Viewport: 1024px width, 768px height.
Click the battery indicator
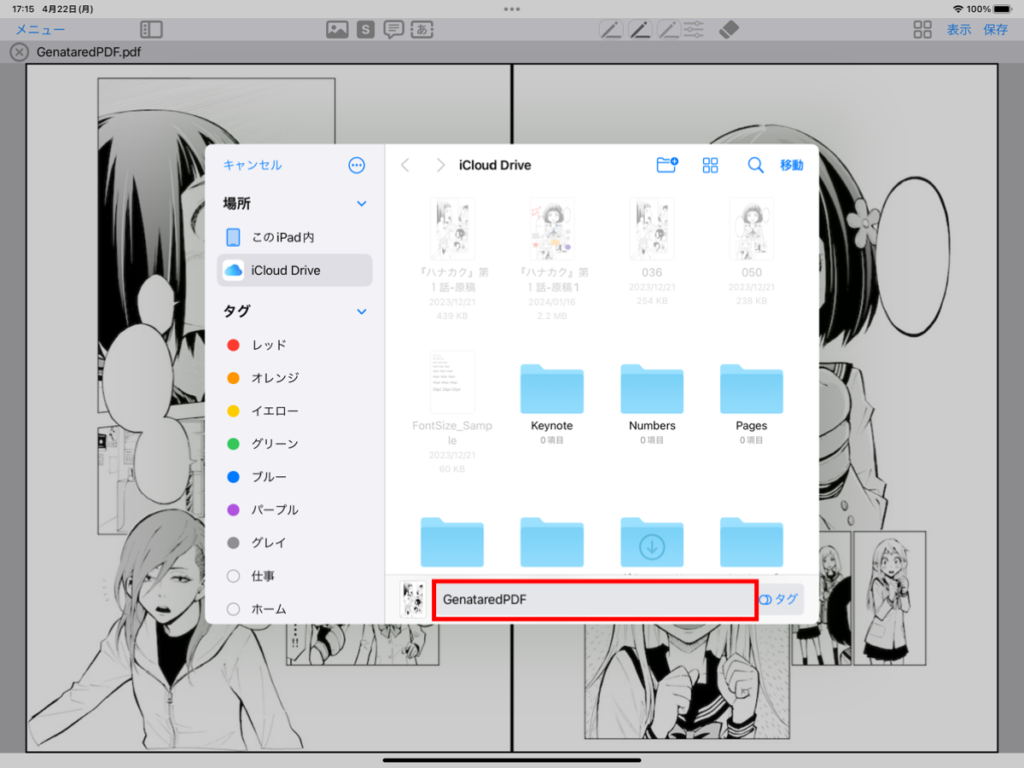[x=1003, y=9]
